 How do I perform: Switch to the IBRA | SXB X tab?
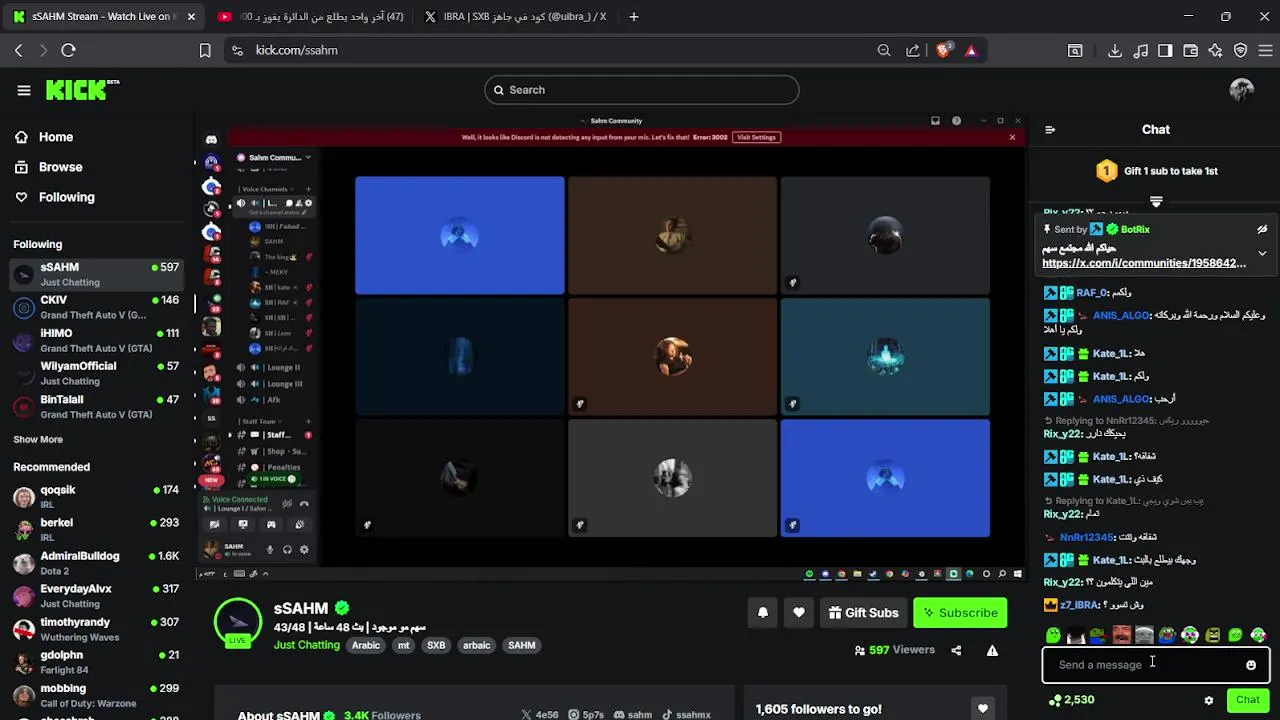click(514, 16)
